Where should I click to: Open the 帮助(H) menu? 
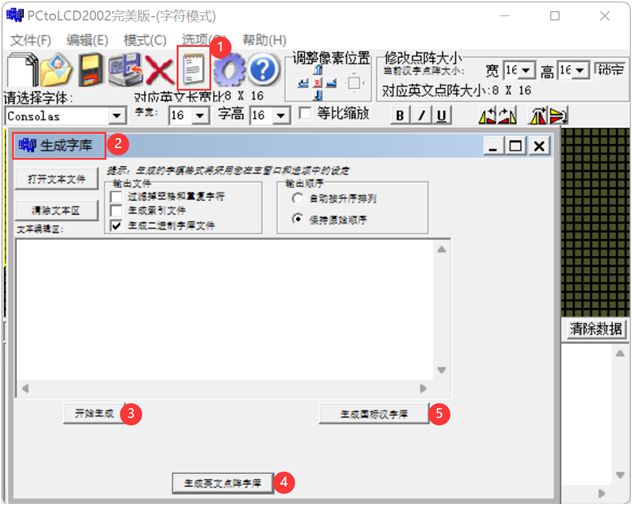[264, 40]
